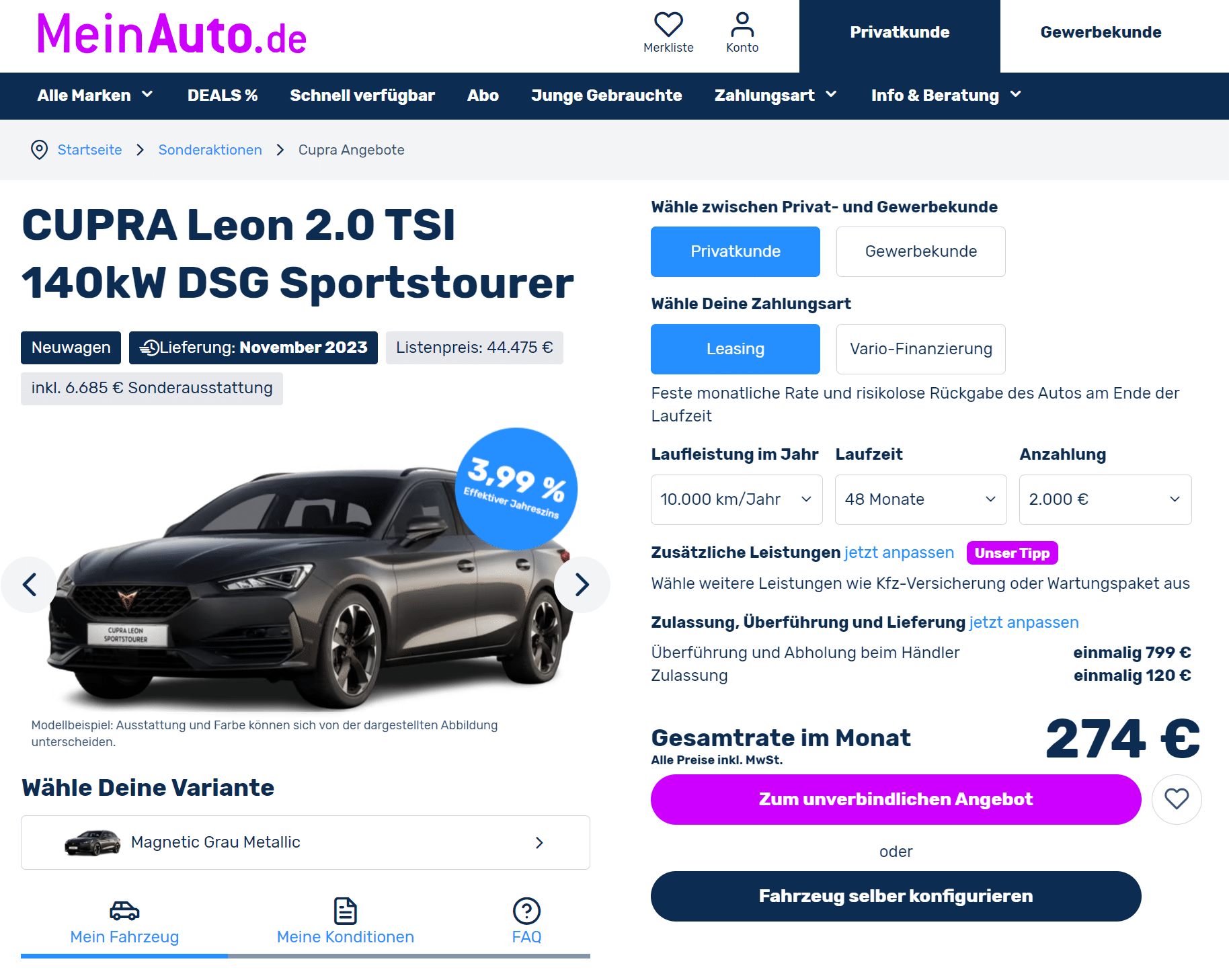Click Zum unverbindlichen Angebot button

(x=896, y=799)
